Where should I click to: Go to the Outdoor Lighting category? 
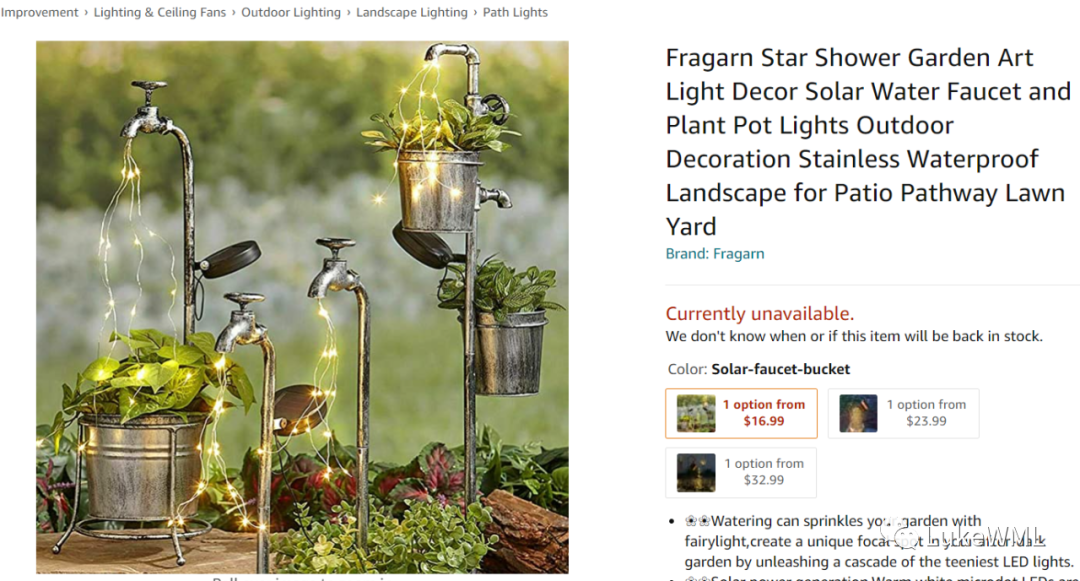[x=290, y=12]
